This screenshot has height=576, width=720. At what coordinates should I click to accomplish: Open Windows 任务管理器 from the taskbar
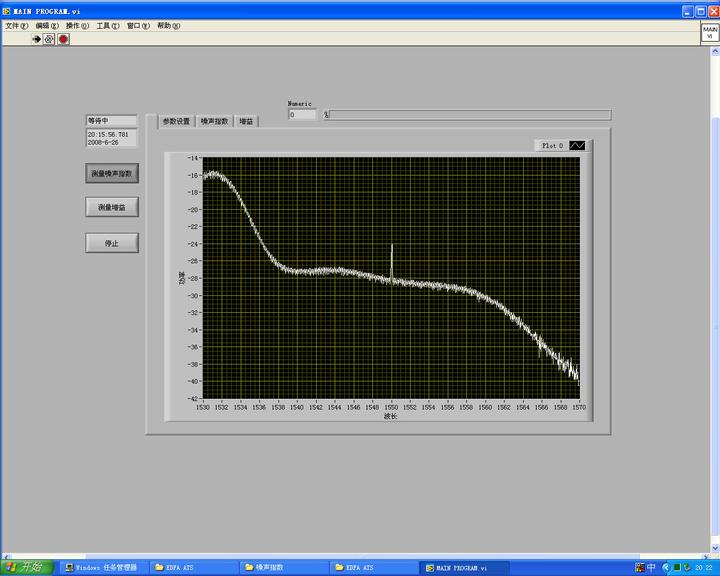[x=102, y=567]
